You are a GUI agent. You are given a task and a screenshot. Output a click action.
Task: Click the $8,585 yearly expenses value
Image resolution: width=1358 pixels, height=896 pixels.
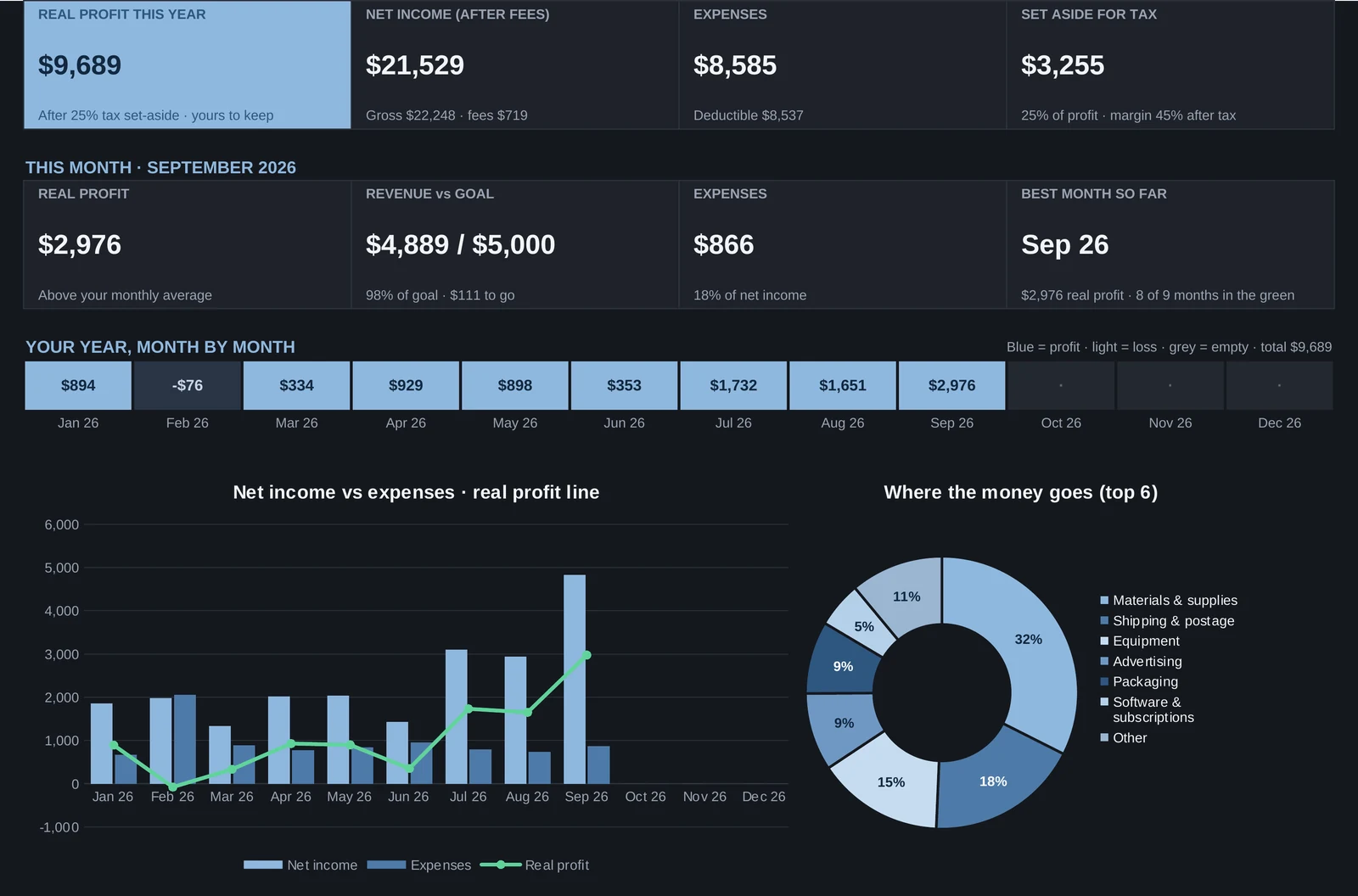tap(735, 65)
